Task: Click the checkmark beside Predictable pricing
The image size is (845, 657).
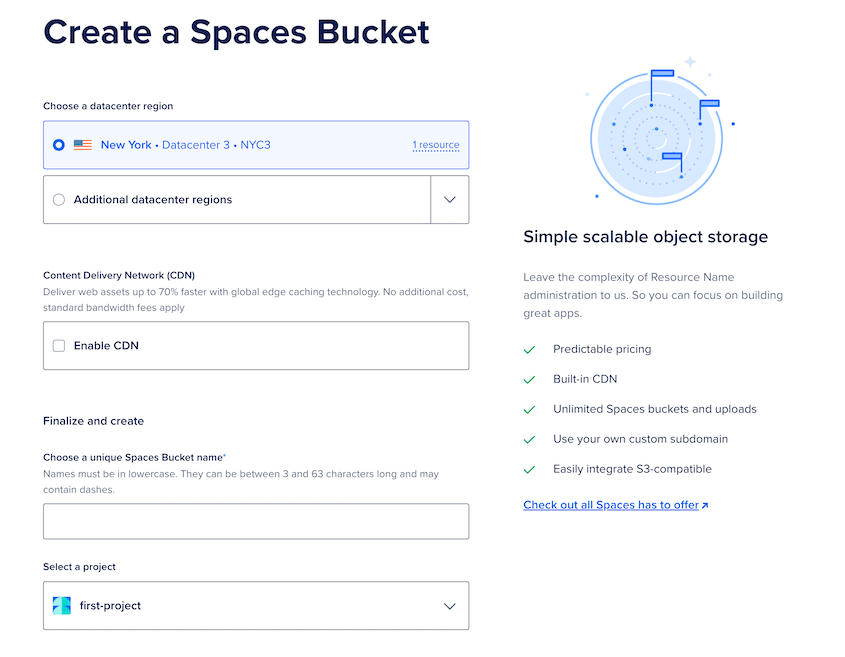Action: 531,349
